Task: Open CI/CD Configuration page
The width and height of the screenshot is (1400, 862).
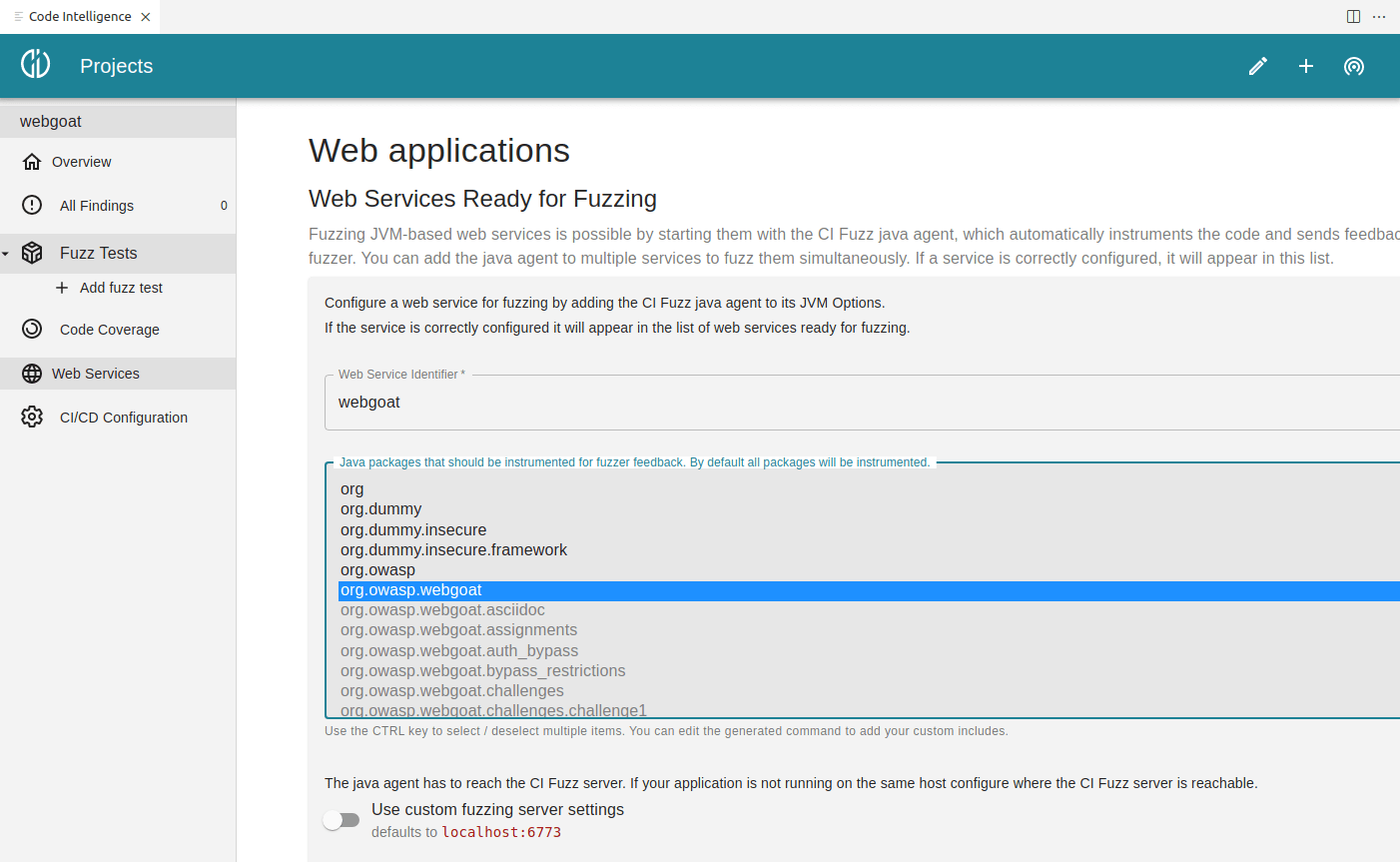Action: pos(118,417)
